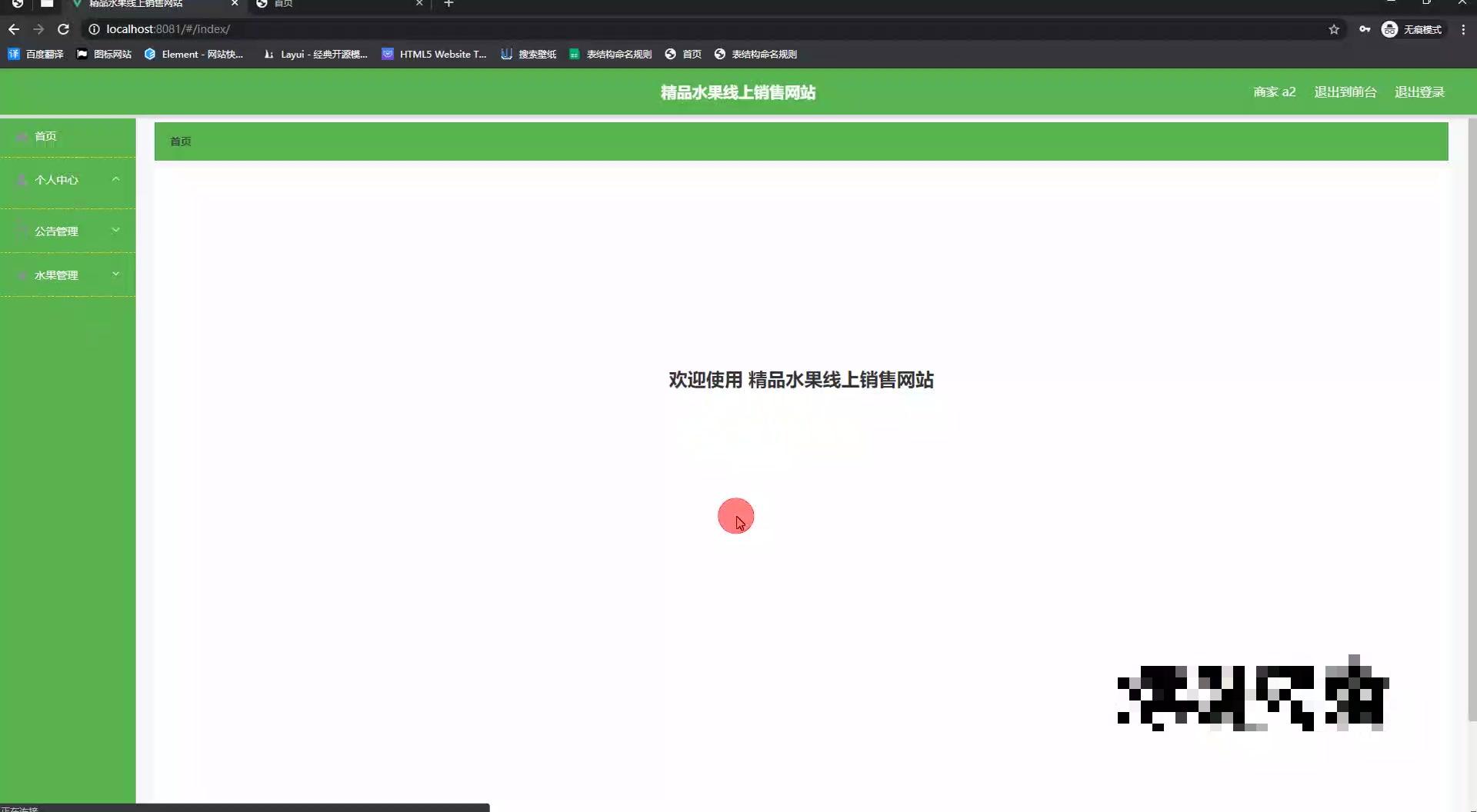
Task: Click the back navigation arrow
Action: pos(14,29)
